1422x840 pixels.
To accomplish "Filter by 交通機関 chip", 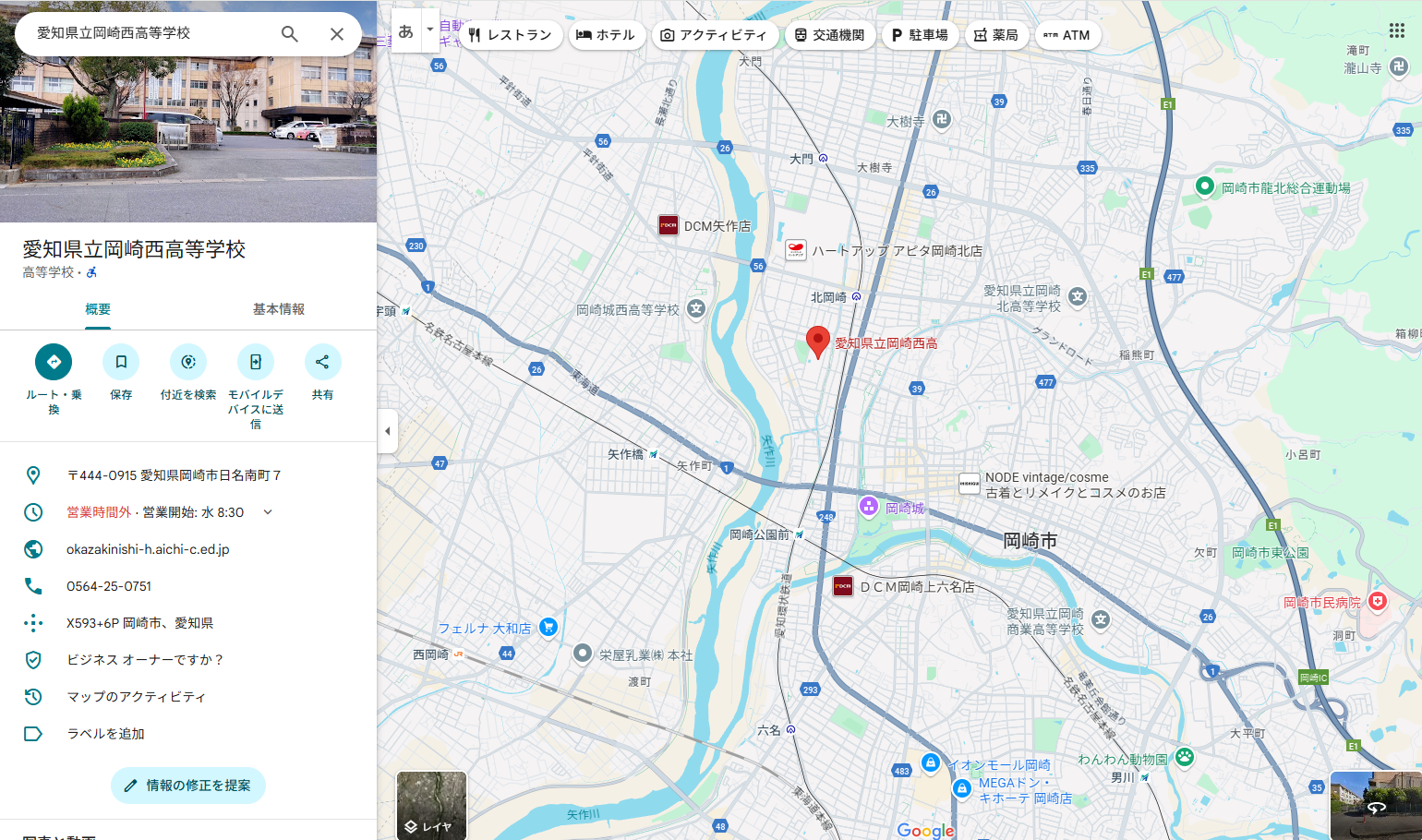I will click(830, 35).
